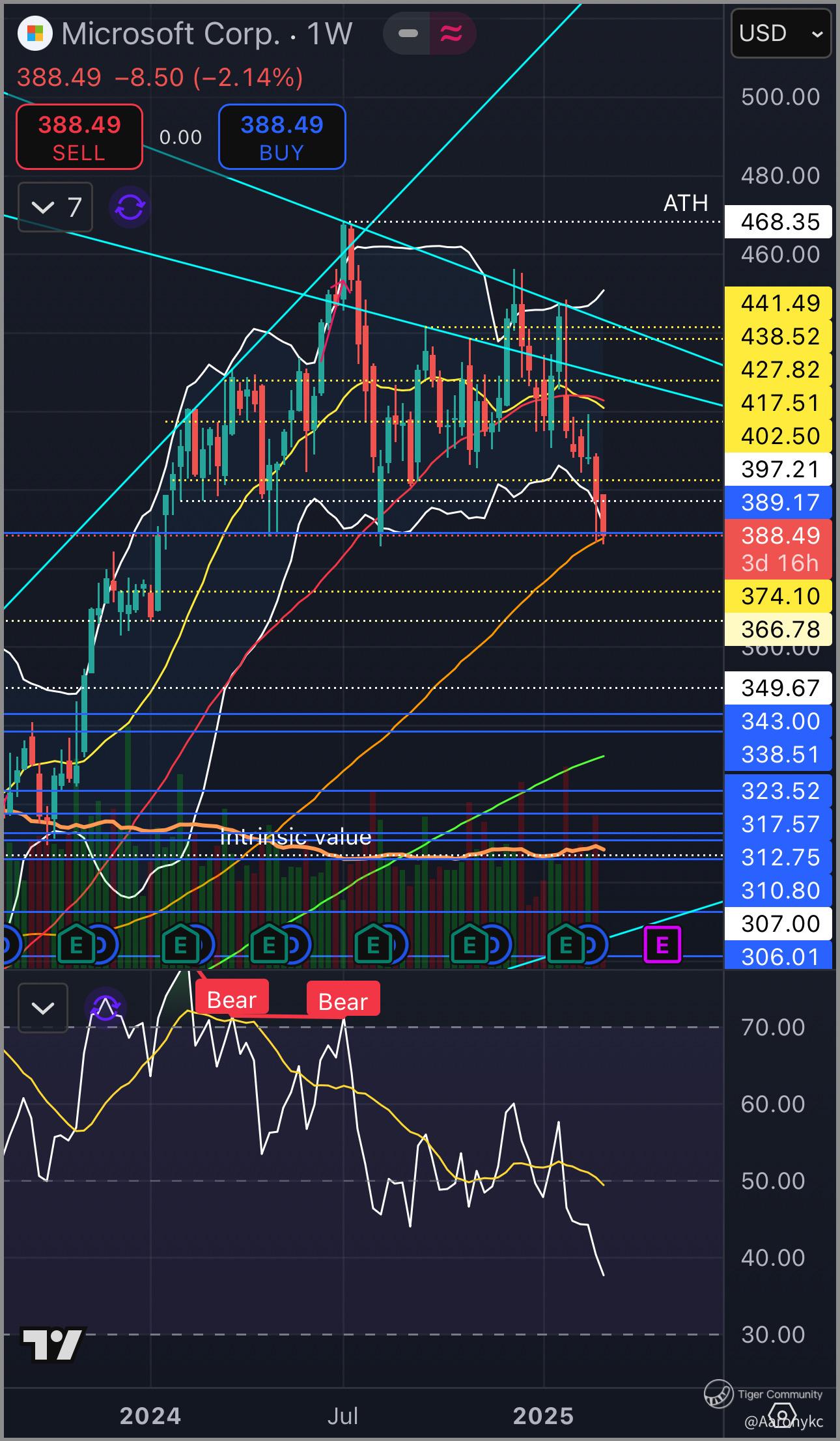This screenshot has width=840, height=1441.
Task: Click the yellow 441.49 price level label
Action: tap(779, 303)
